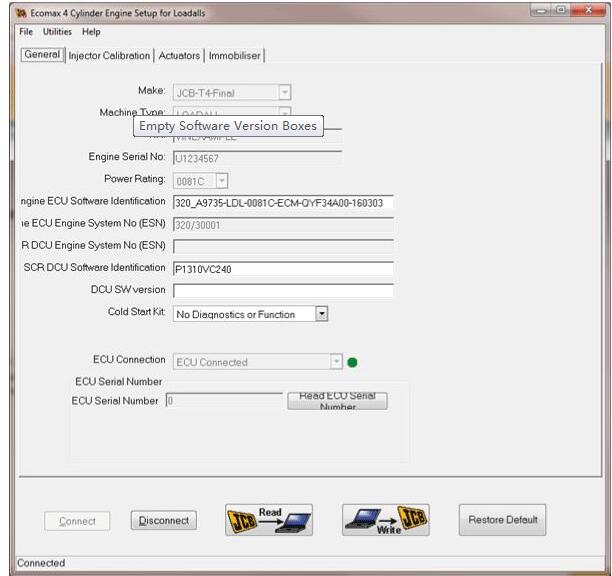Click the Restore Default button

point(503,520)
